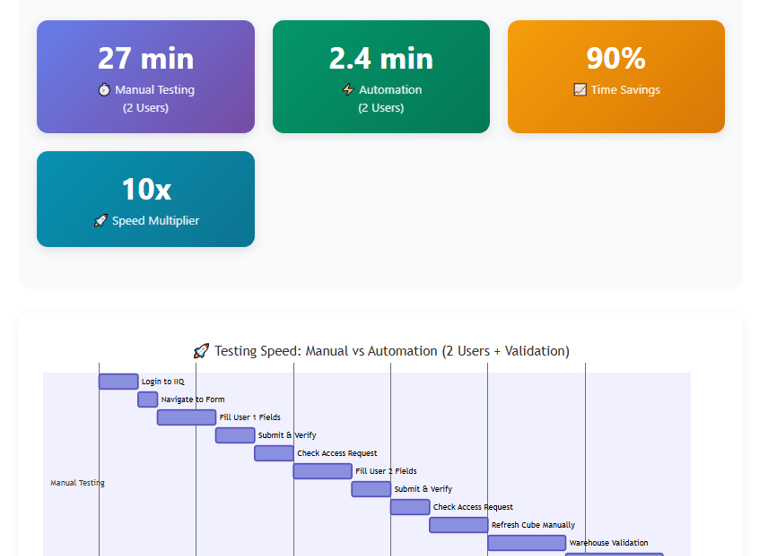
Task: Click the first Check Access Request bar
Action: pos(274,453)
